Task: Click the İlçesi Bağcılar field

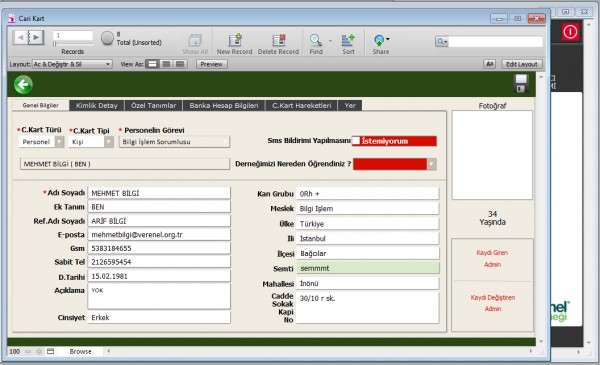Action: point(367,253)
